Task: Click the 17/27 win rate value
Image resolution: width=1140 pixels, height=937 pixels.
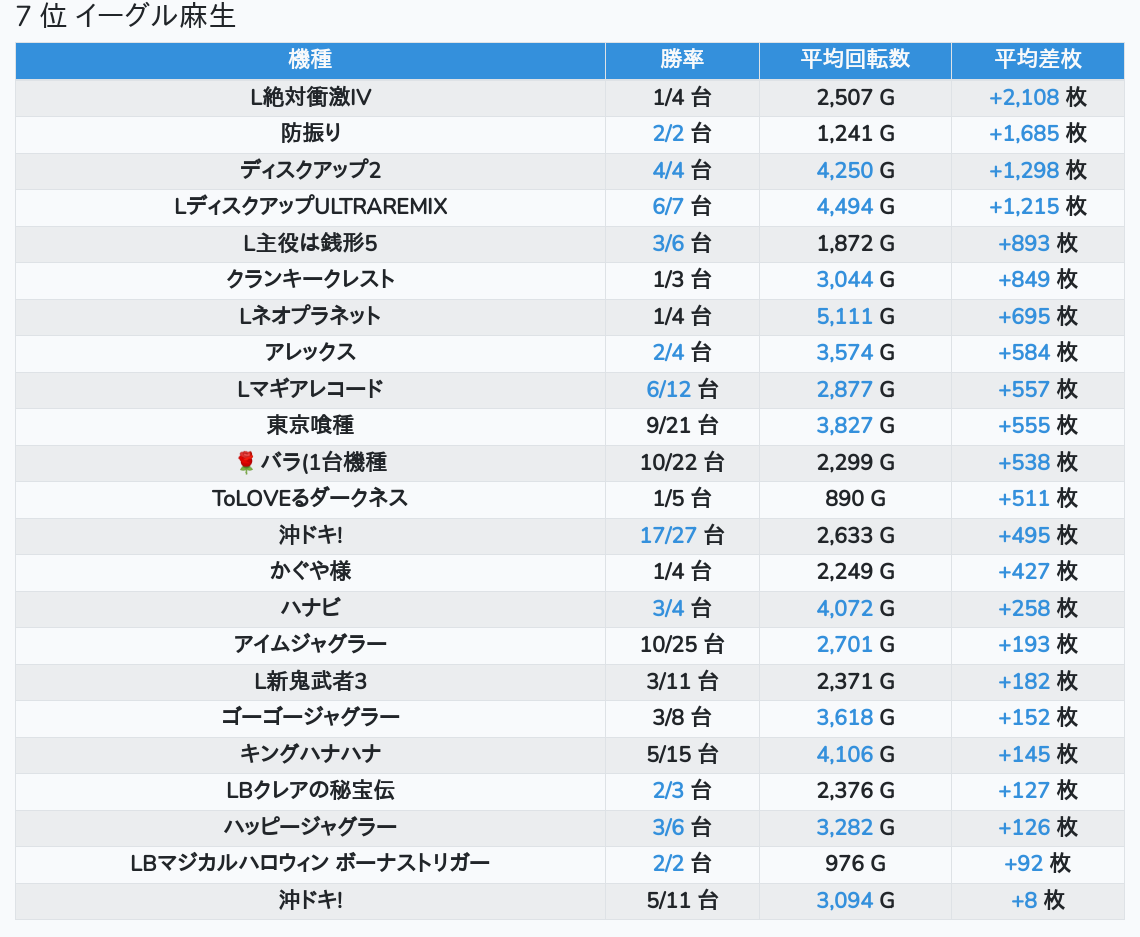Action: coord(668,535)
